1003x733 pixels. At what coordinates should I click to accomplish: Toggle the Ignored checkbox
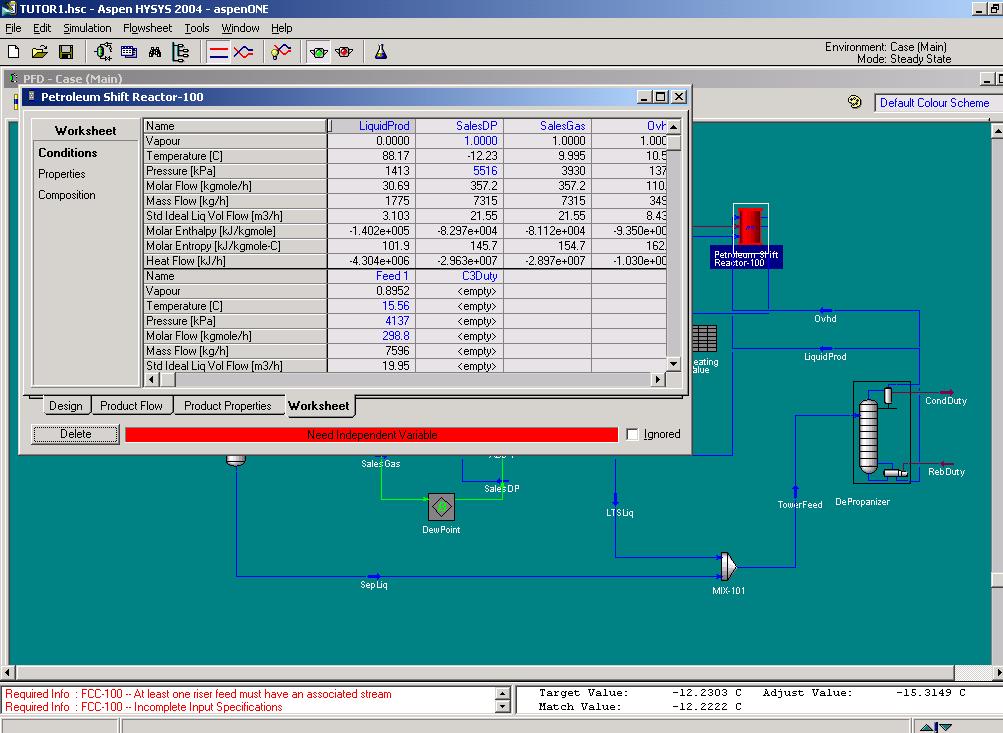633,434
